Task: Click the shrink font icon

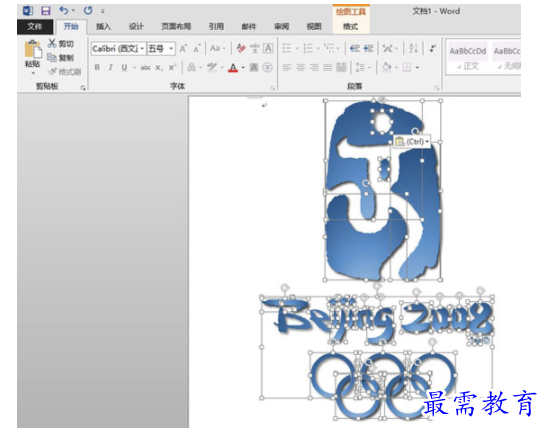Action: pyautogui.click(x=196, y=49)
